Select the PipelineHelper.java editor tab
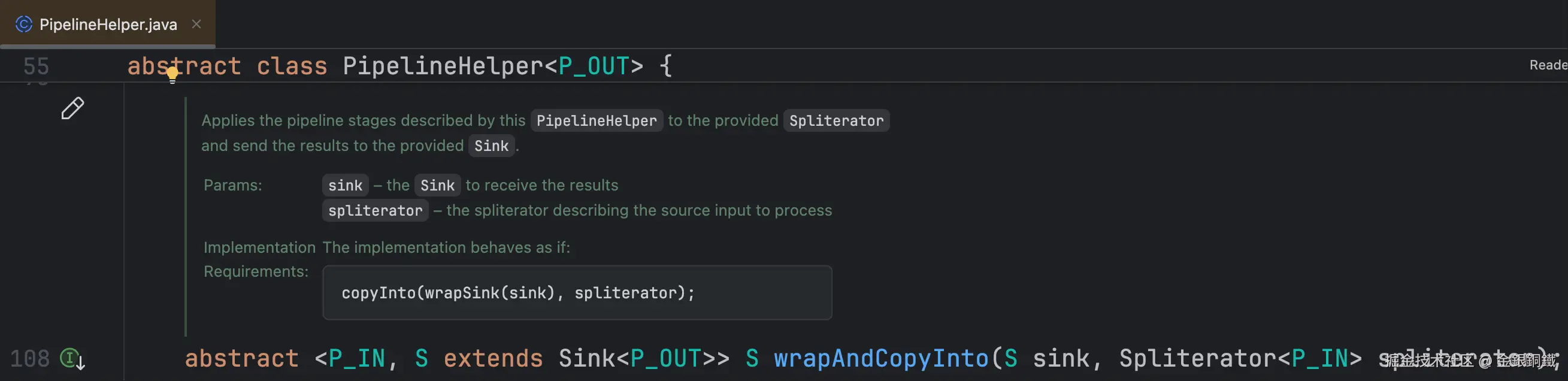The image size is (1568, 381). coord(108,25)
